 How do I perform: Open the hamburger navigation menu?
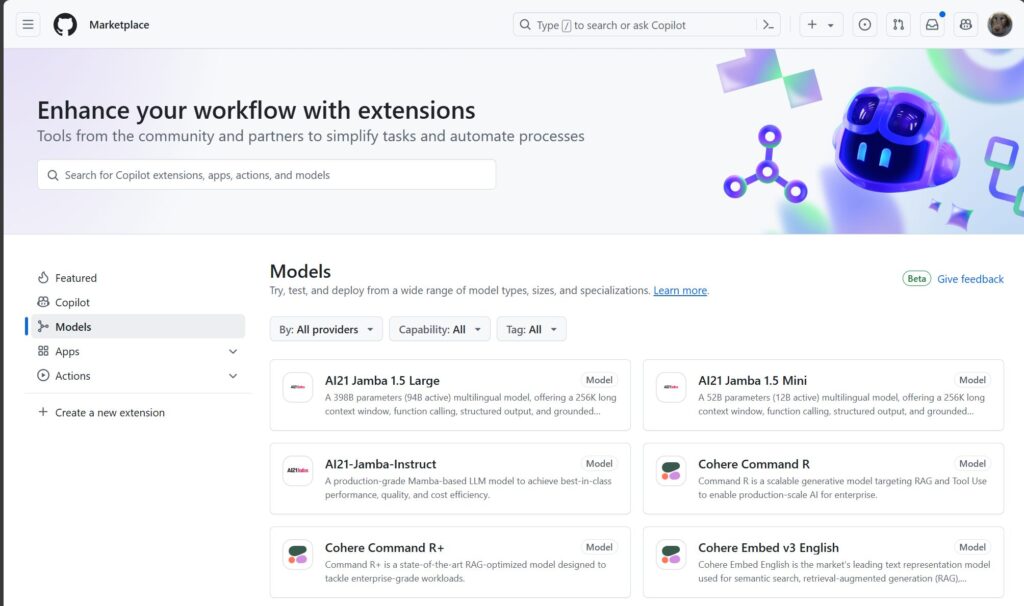pos(28,25)
